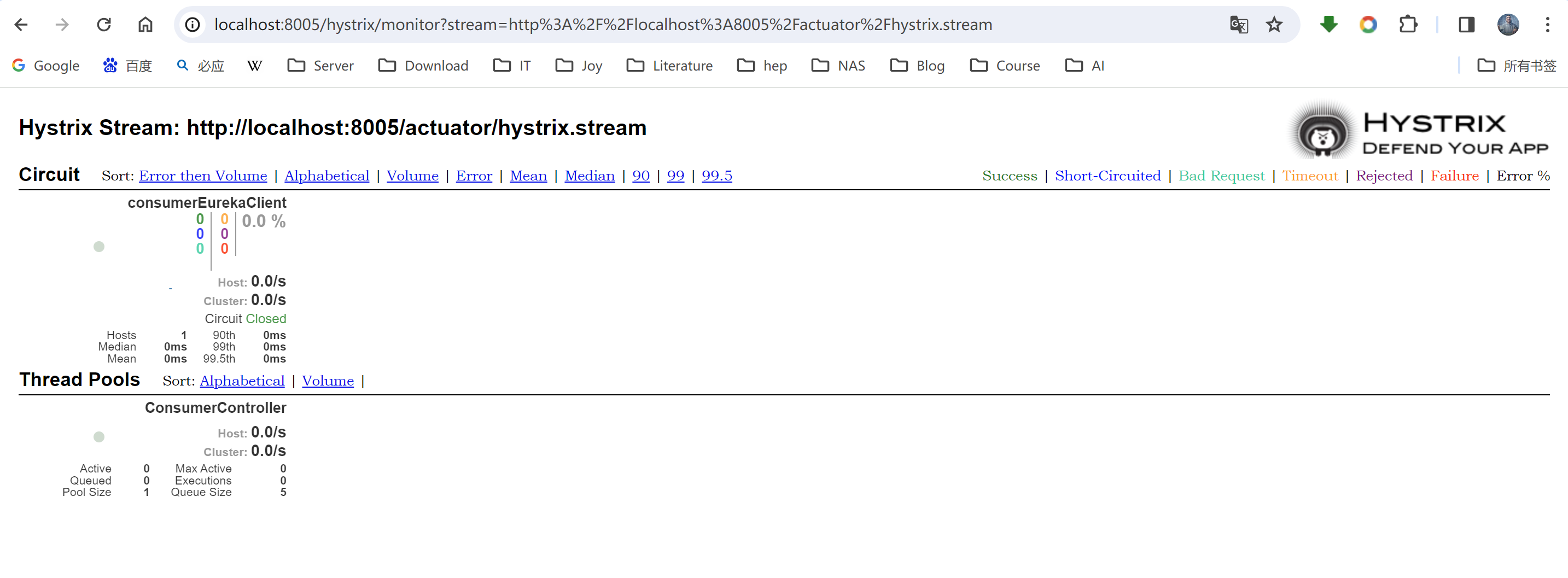Screen dimensions: 1568x578
Task: Sort thread pools Alphabetical
Action: pos(242,381)
